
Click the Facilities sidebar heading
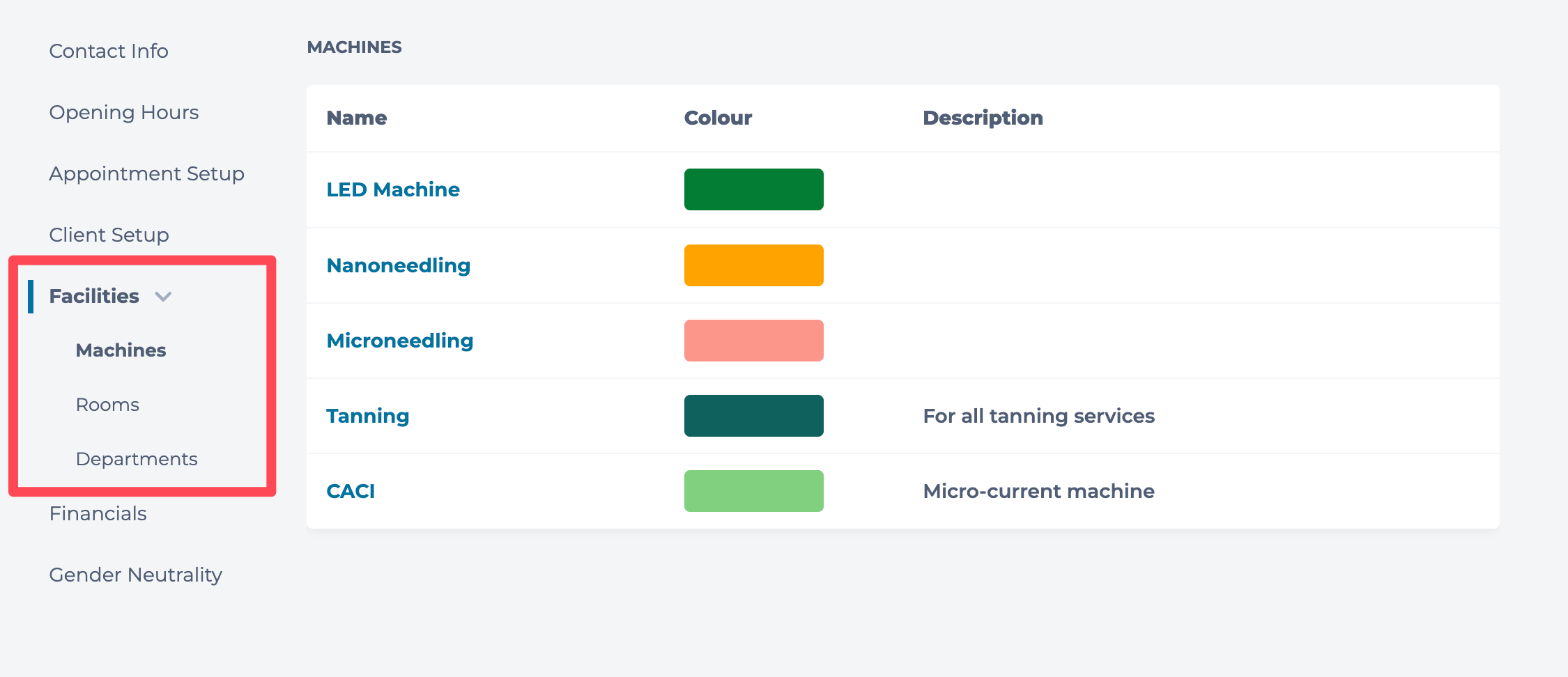(94, 296)
